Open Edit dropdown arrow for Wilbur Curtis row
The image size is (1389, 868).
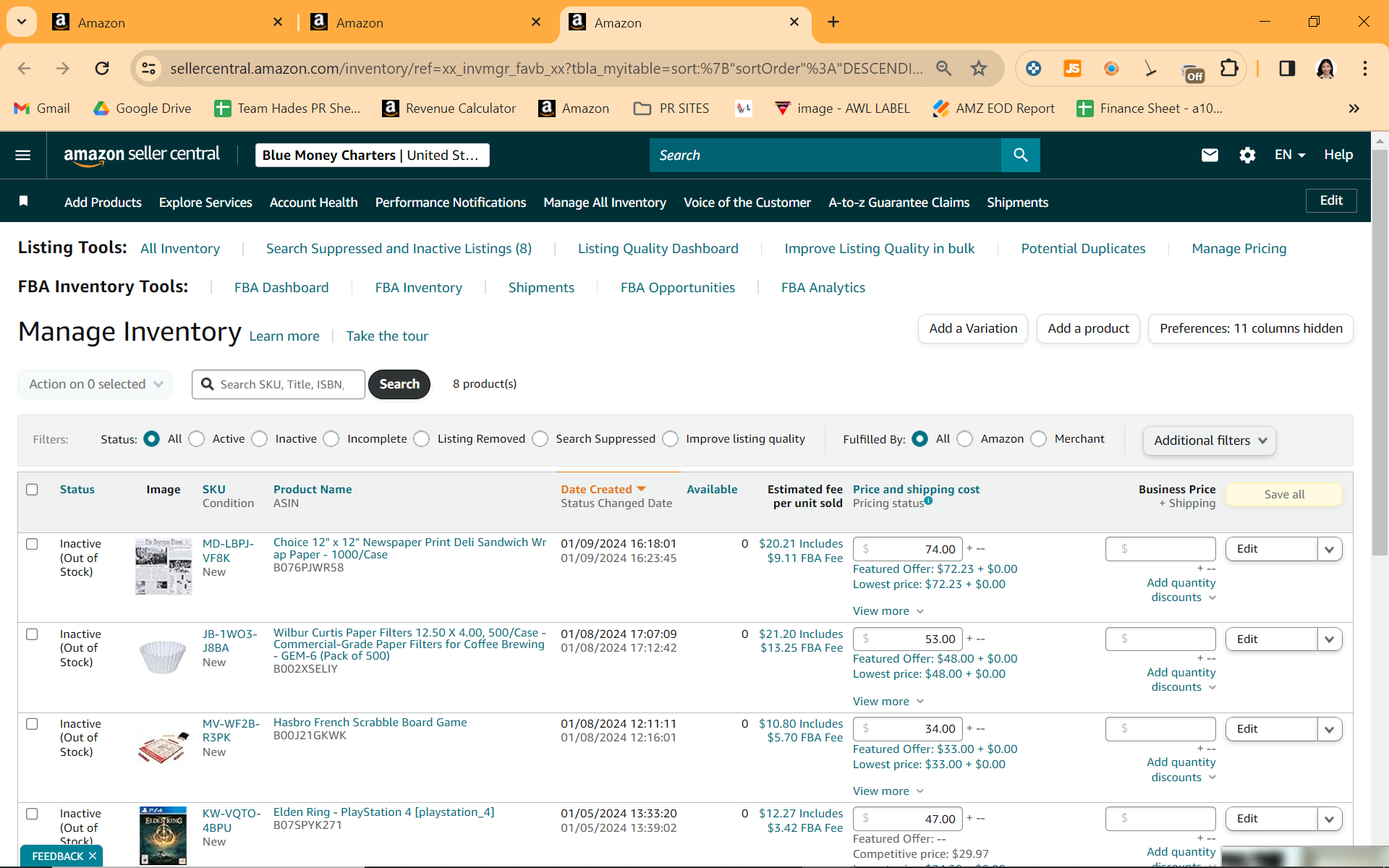coord(1330,639)
